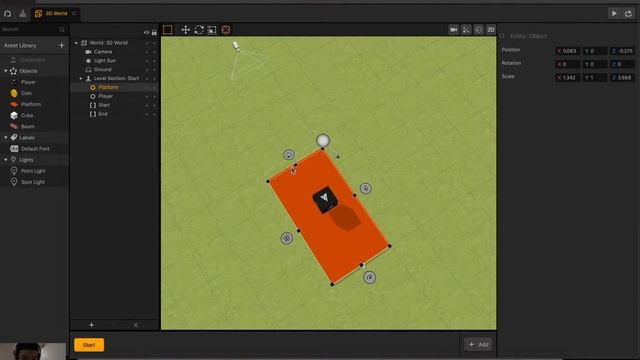Edit the Scale X field
The image size is (640, 360).
click(567, 78)
